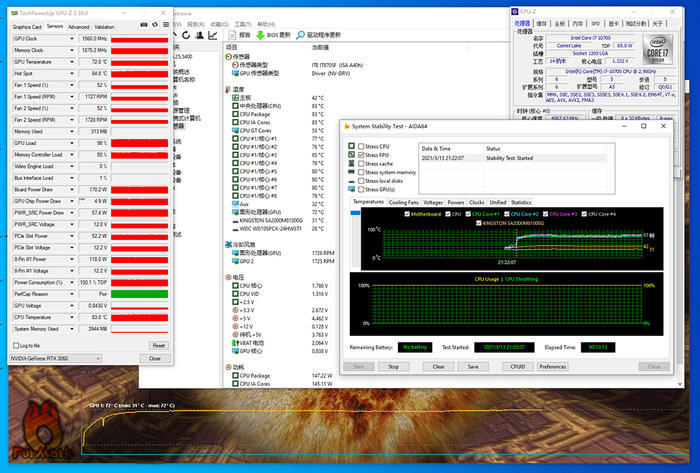Toggle CPU Core #1 graph checkbox
This screenshot has height=473, width=700.
coord(468,214)
